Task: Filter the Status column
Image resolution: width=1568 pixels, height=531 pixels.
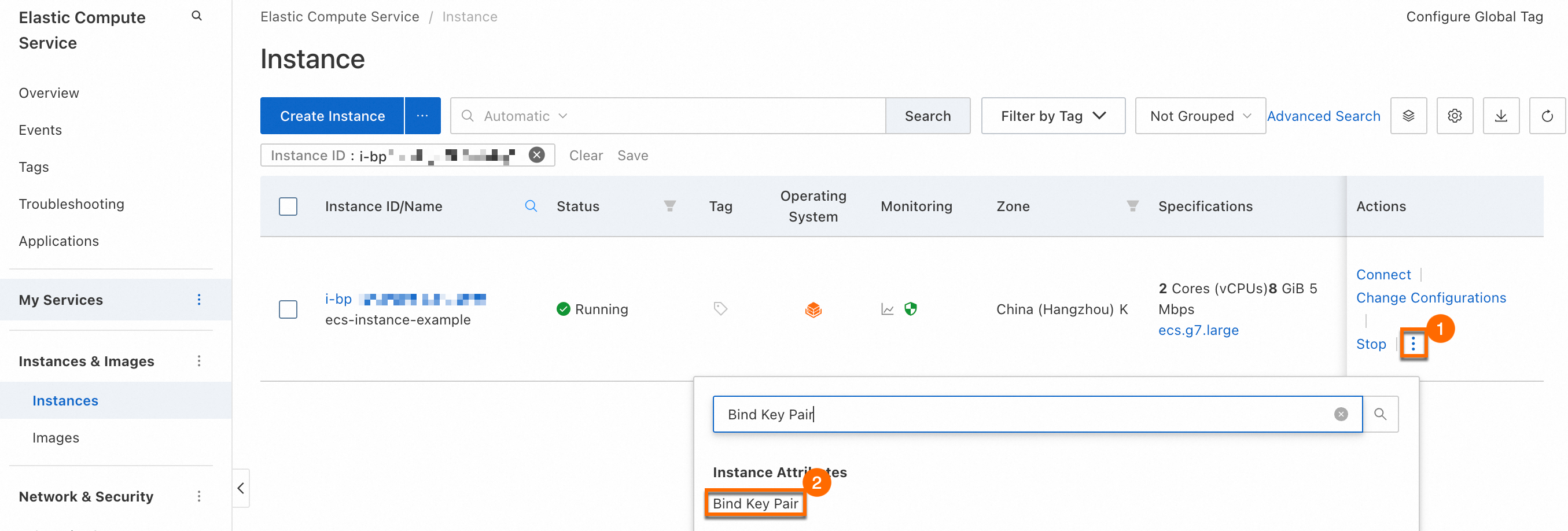Action: coord(669,206)
